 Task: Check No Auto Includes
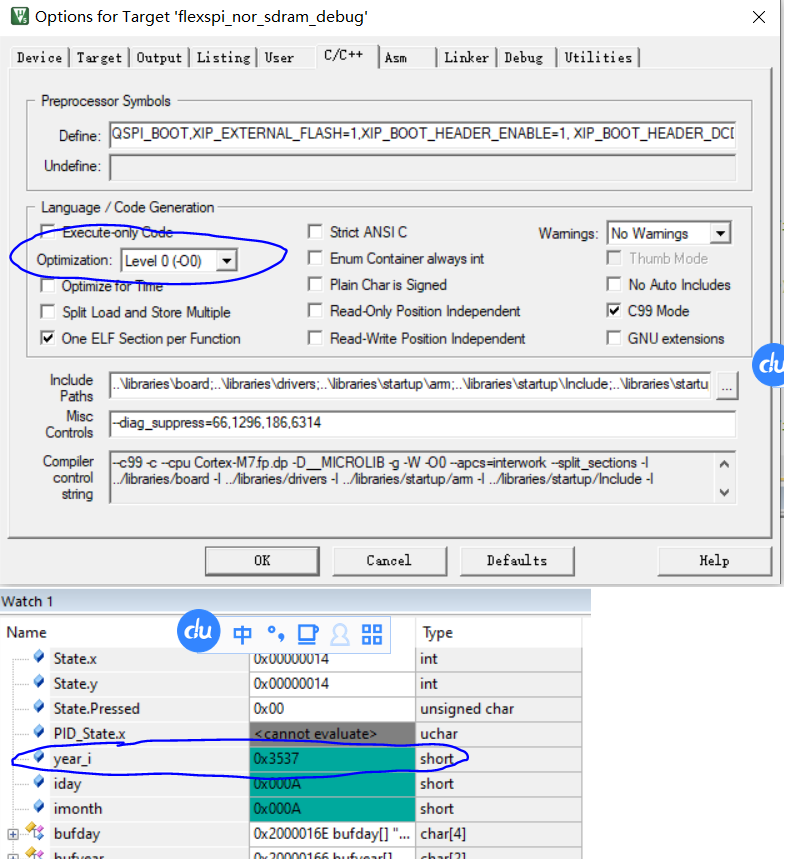(x=614, y=284)
